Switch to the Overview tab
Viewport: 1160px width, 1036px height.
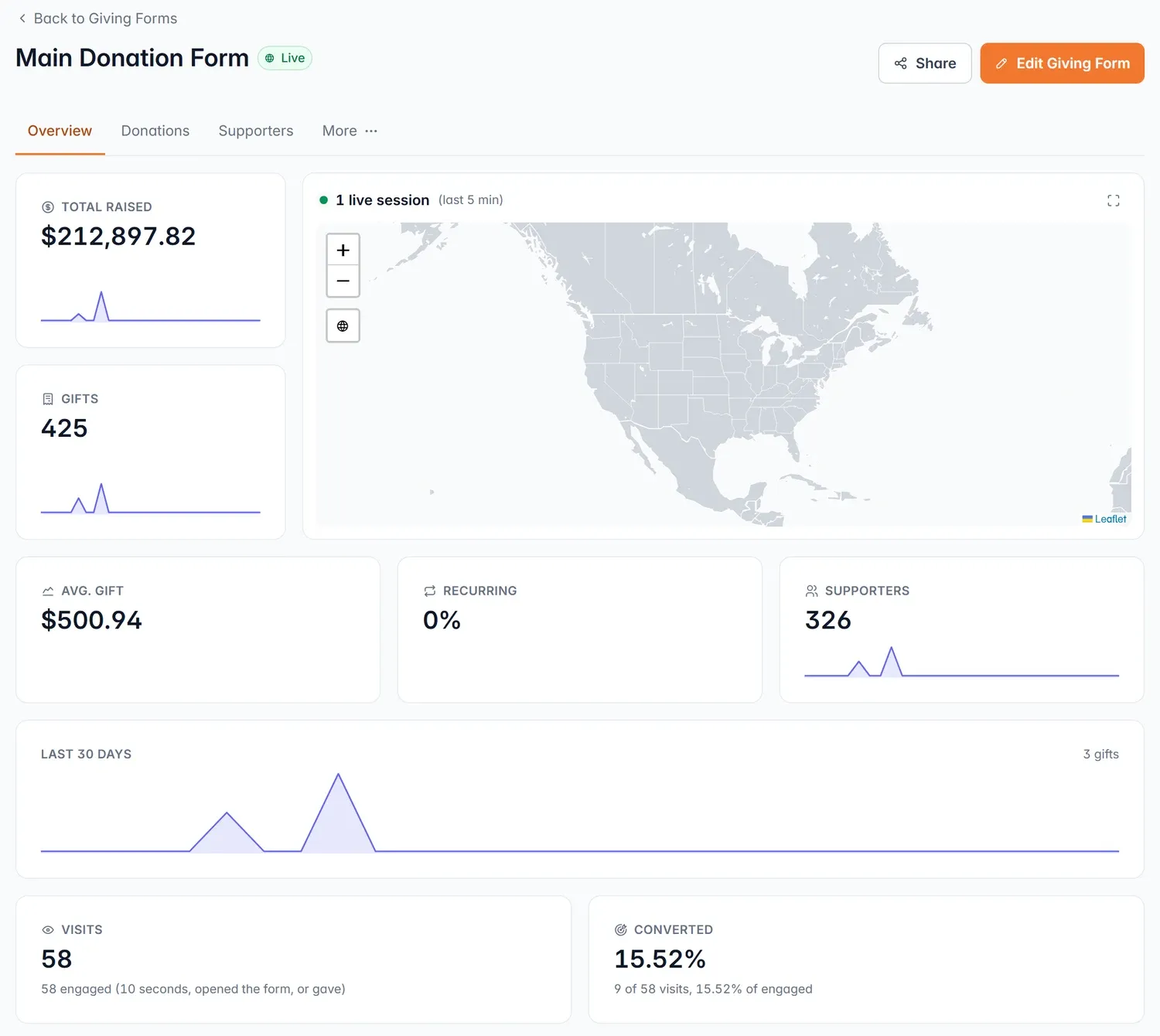[x=60, y=131]
